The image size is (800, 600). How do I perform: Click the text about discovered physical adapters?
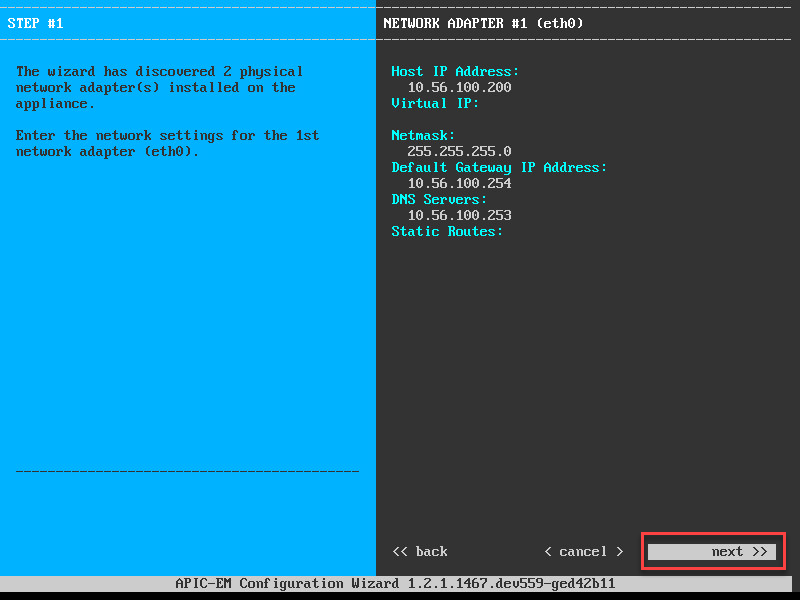[159, 87]
